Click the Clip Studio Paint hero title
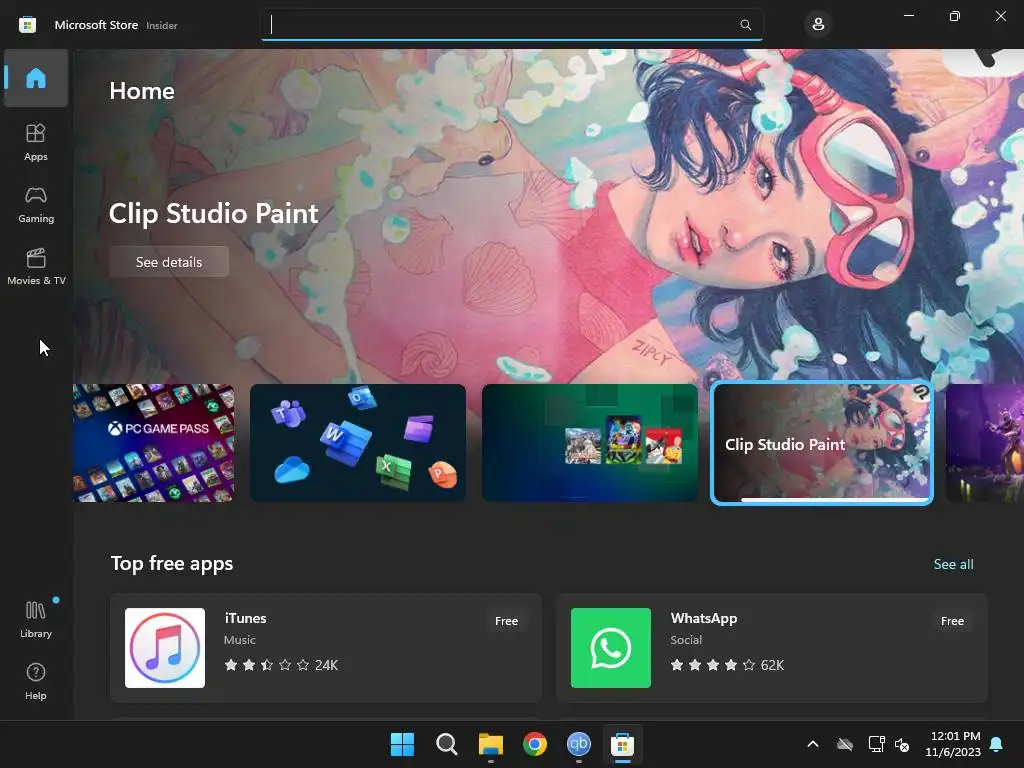Viewport: 1024px width, 768px height. click(x=214, y=214)
